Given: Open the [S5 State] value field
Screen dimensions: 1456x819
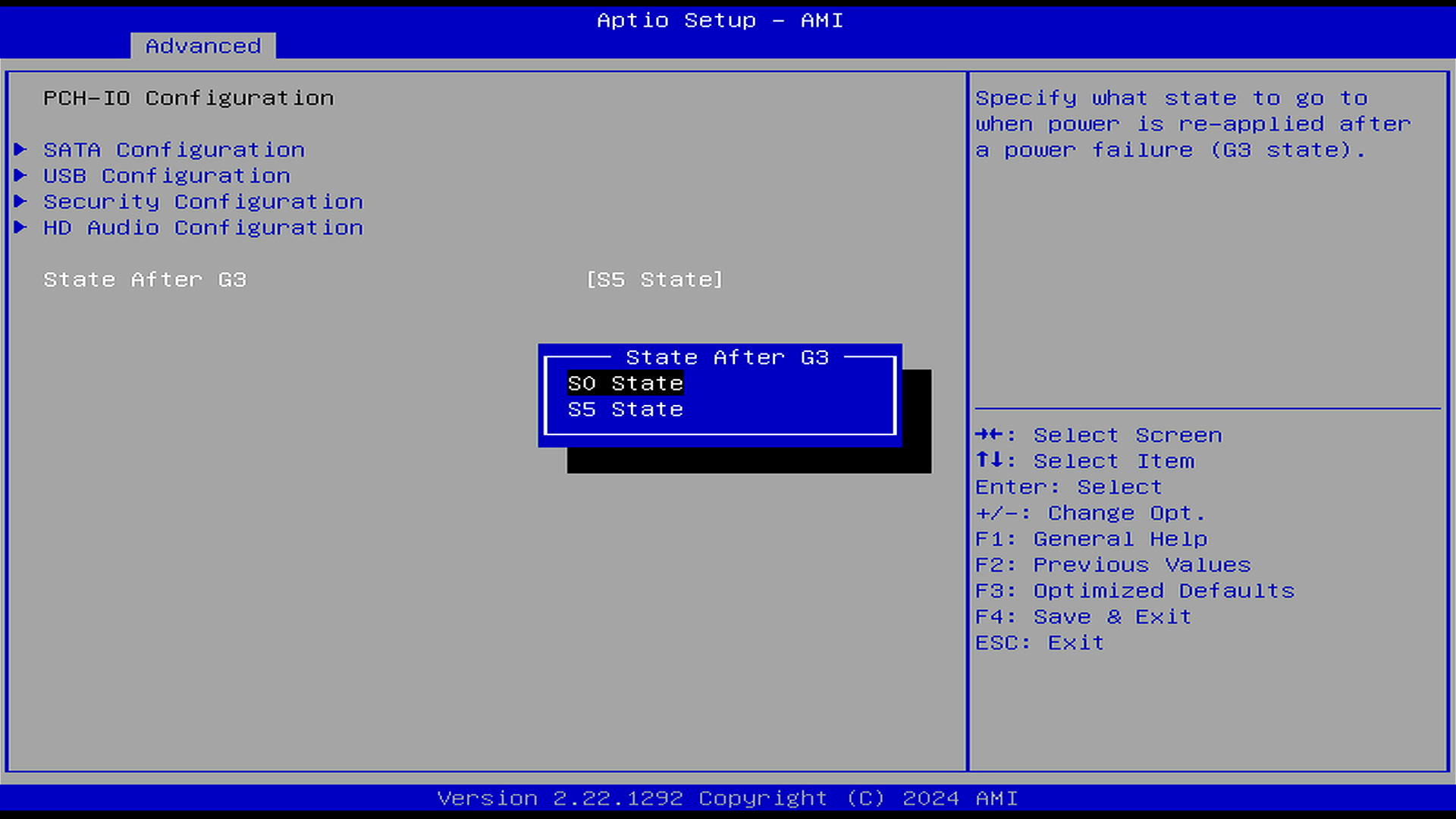Looking at the screenshot, I should [x=654, y=280].
